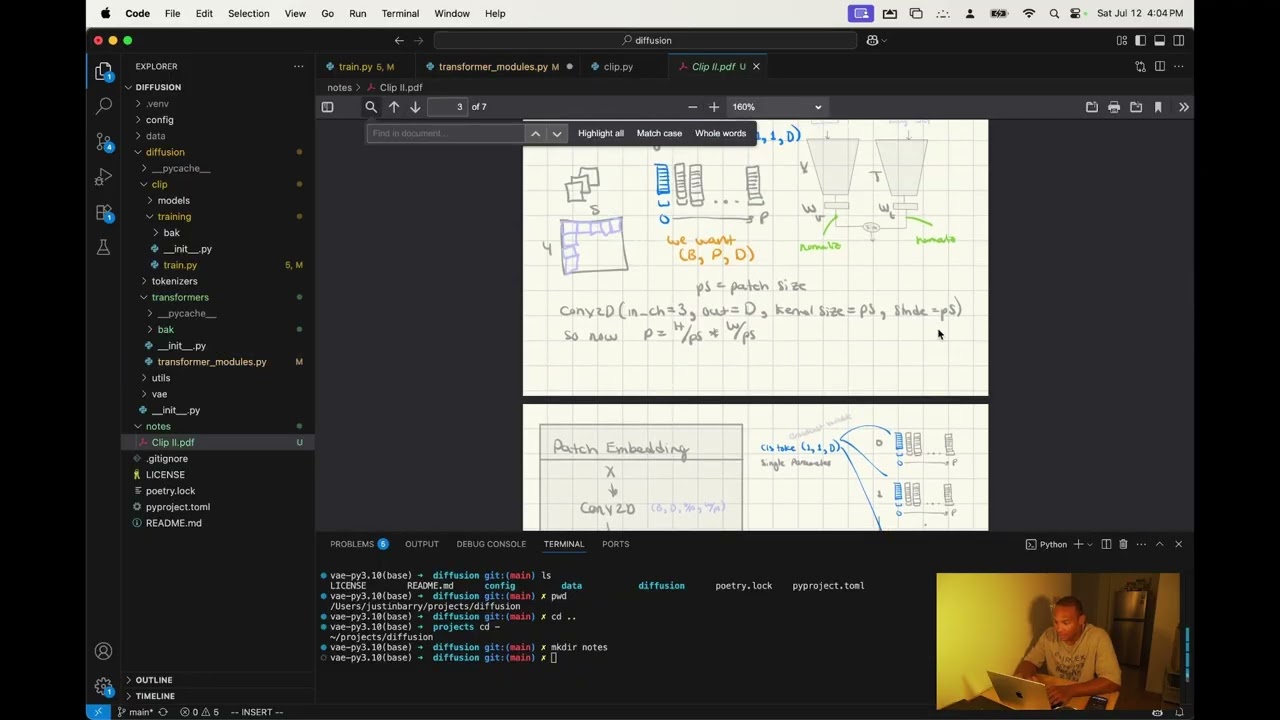Open Source Control view in activity bar
Image resolution: width=1280 pixels, height=720 pixels.
point(103,141)
